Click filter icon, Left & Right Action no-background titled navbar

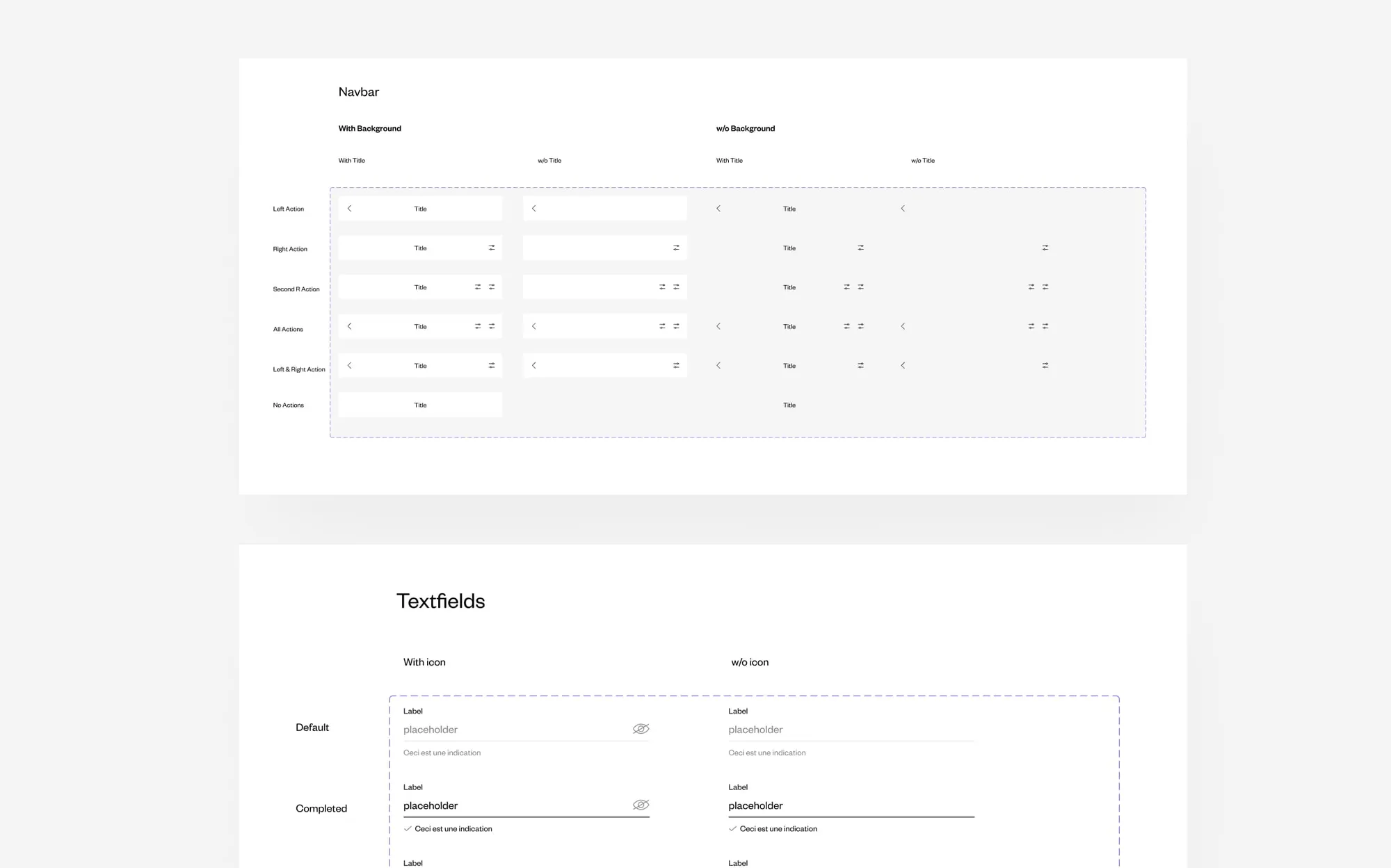tap(860, 366)
